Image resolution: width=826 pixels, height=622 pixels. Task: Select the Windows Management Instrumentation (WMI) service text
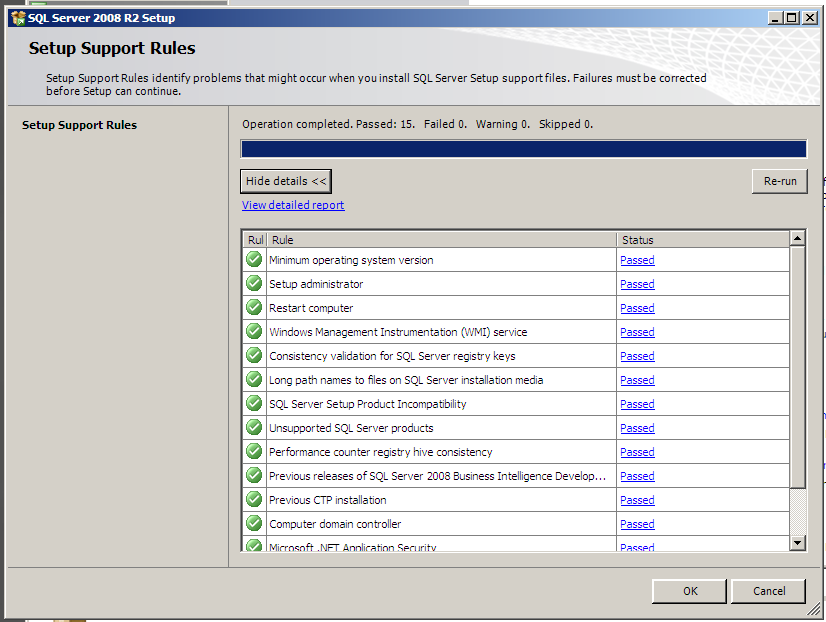pos(398,332)
